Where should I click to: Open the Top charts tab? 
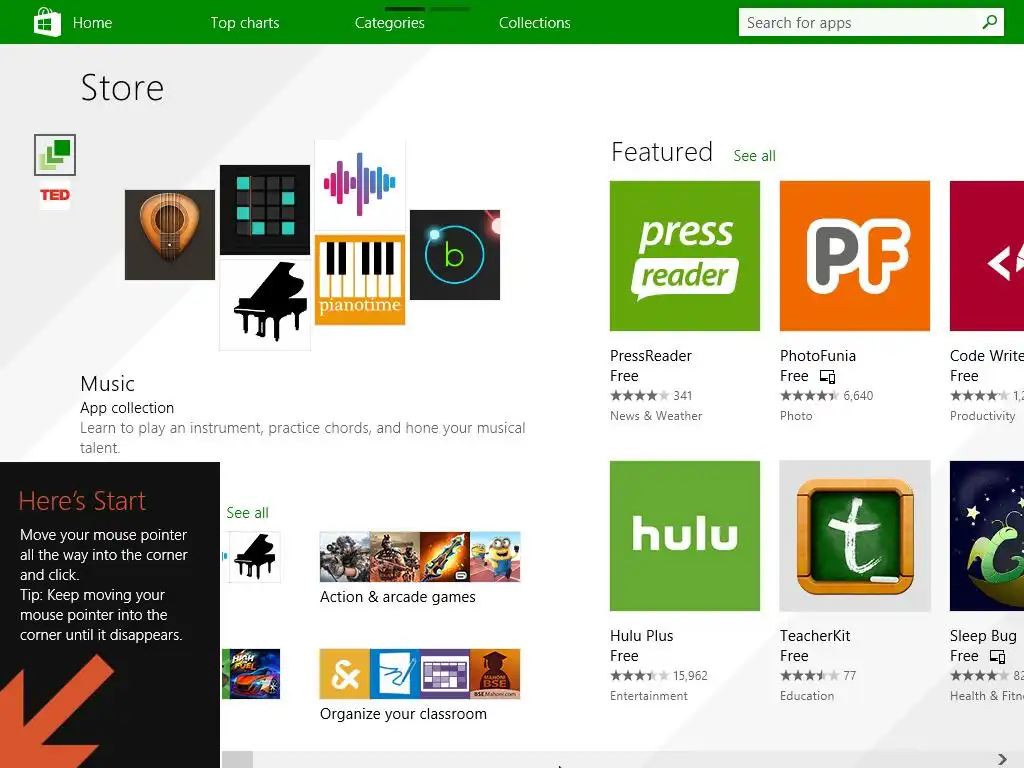click(x=245, y=23)
